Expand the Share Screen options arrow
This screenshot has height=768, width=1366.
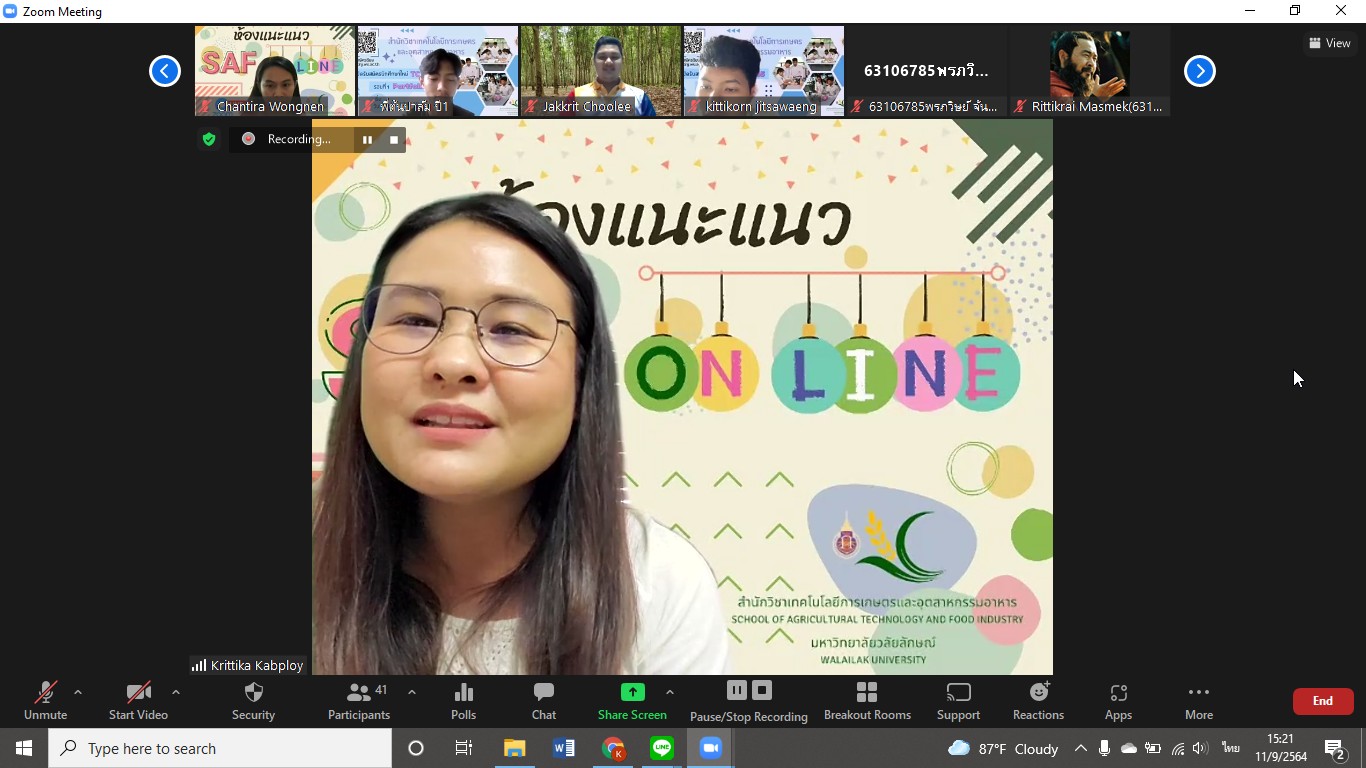coord(670,692)
